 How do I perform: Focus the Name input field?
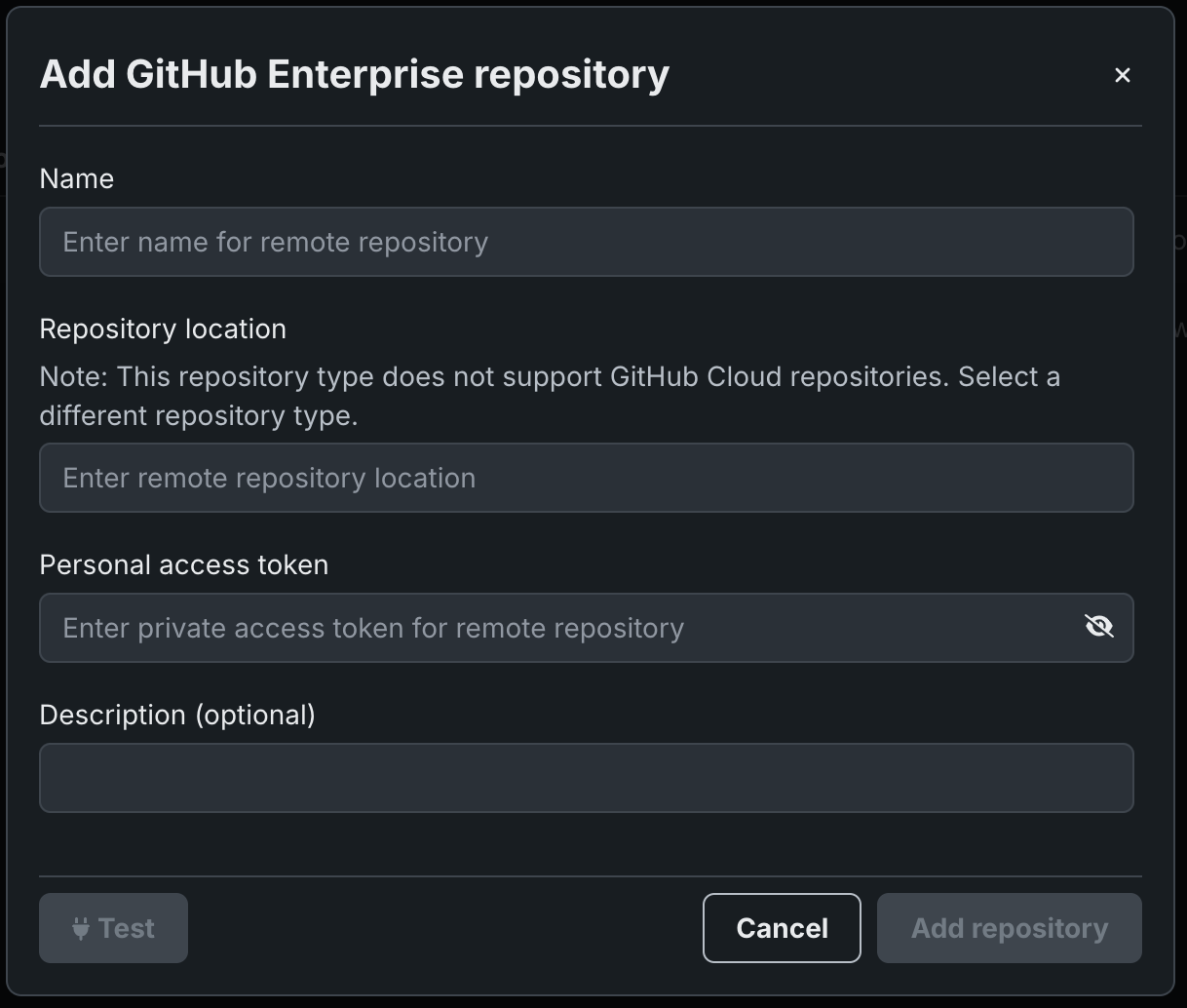tap(586, 242)
